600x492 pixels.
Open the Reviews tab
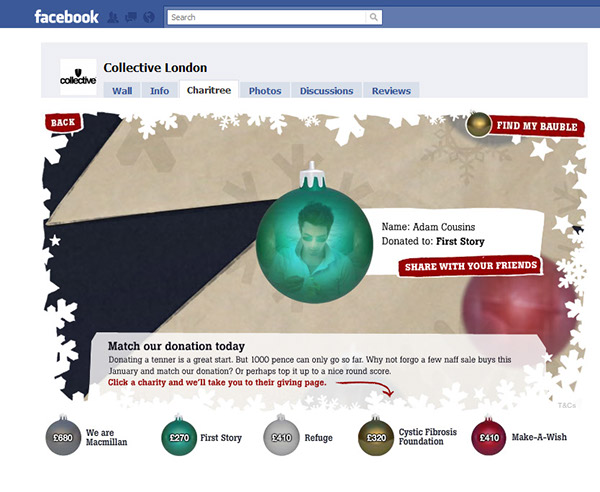[391, 91]
